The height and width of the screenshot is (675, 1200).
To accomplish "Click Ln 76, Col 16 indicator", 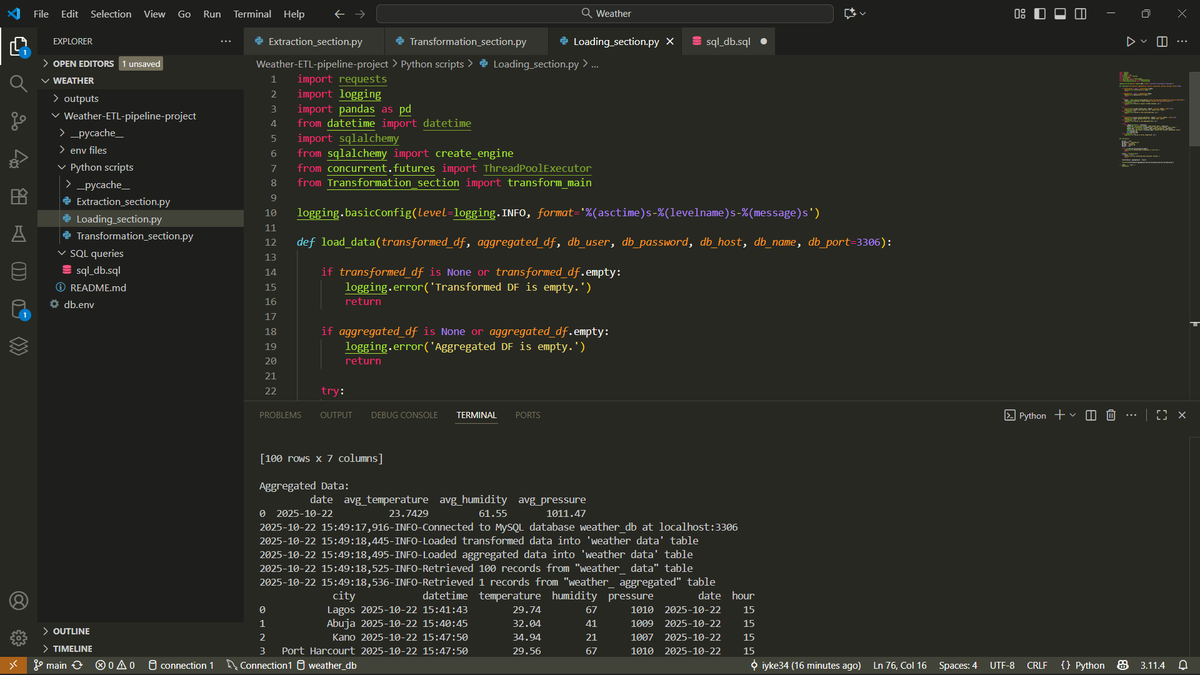I will pos(900,665).
